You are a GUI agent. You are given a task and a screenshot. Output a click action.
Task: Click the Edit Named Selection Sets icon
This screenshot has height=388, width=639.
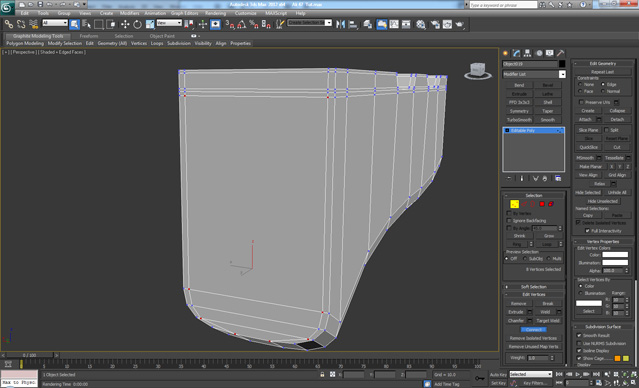point(280,24)
